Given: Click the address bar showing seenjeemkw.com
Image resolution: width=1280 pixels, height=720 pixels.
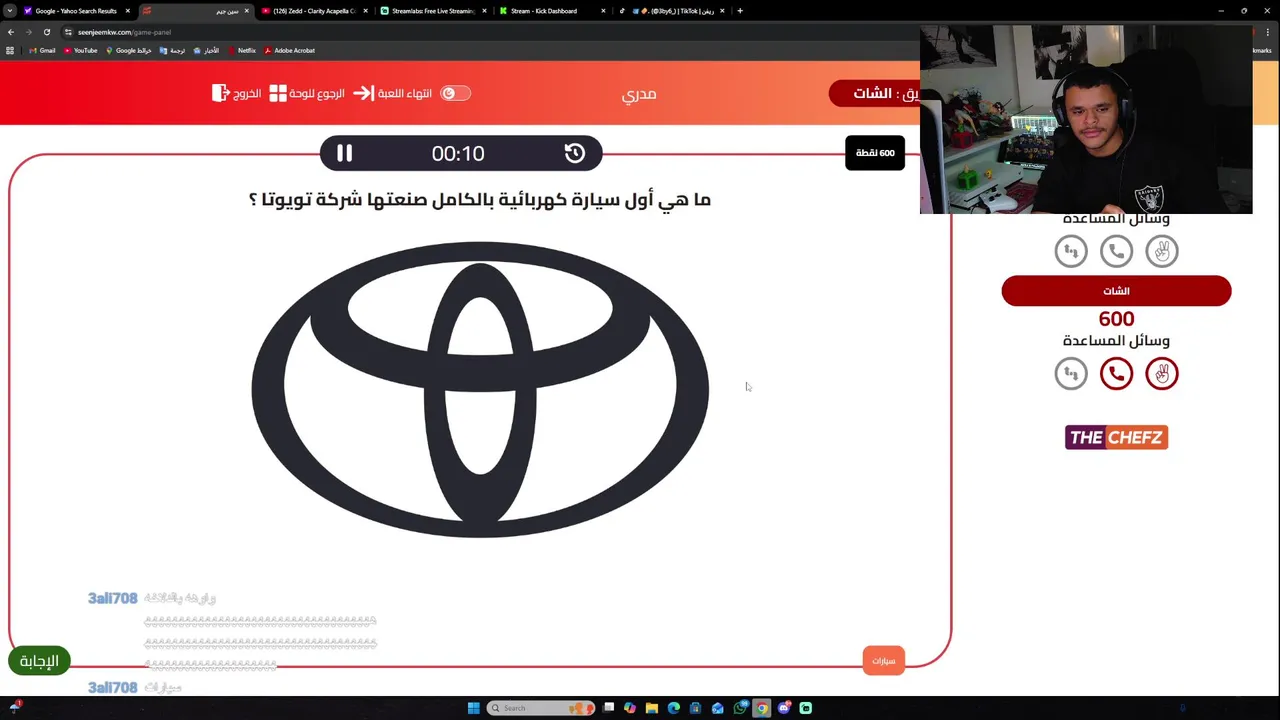Looking at the screenshot, I should coord(480,32).
